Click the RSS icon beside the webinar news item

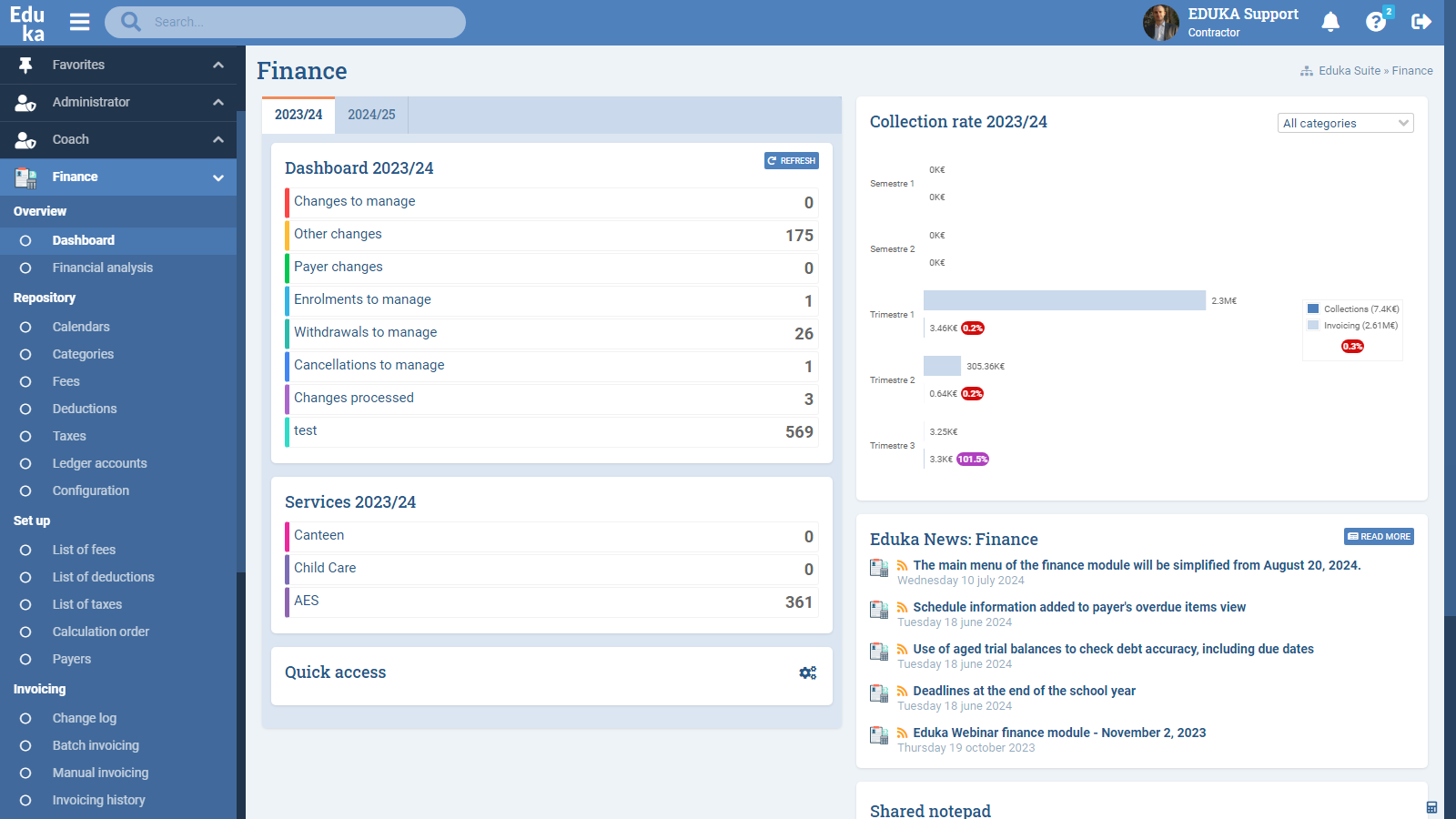[x=901, y=732]
